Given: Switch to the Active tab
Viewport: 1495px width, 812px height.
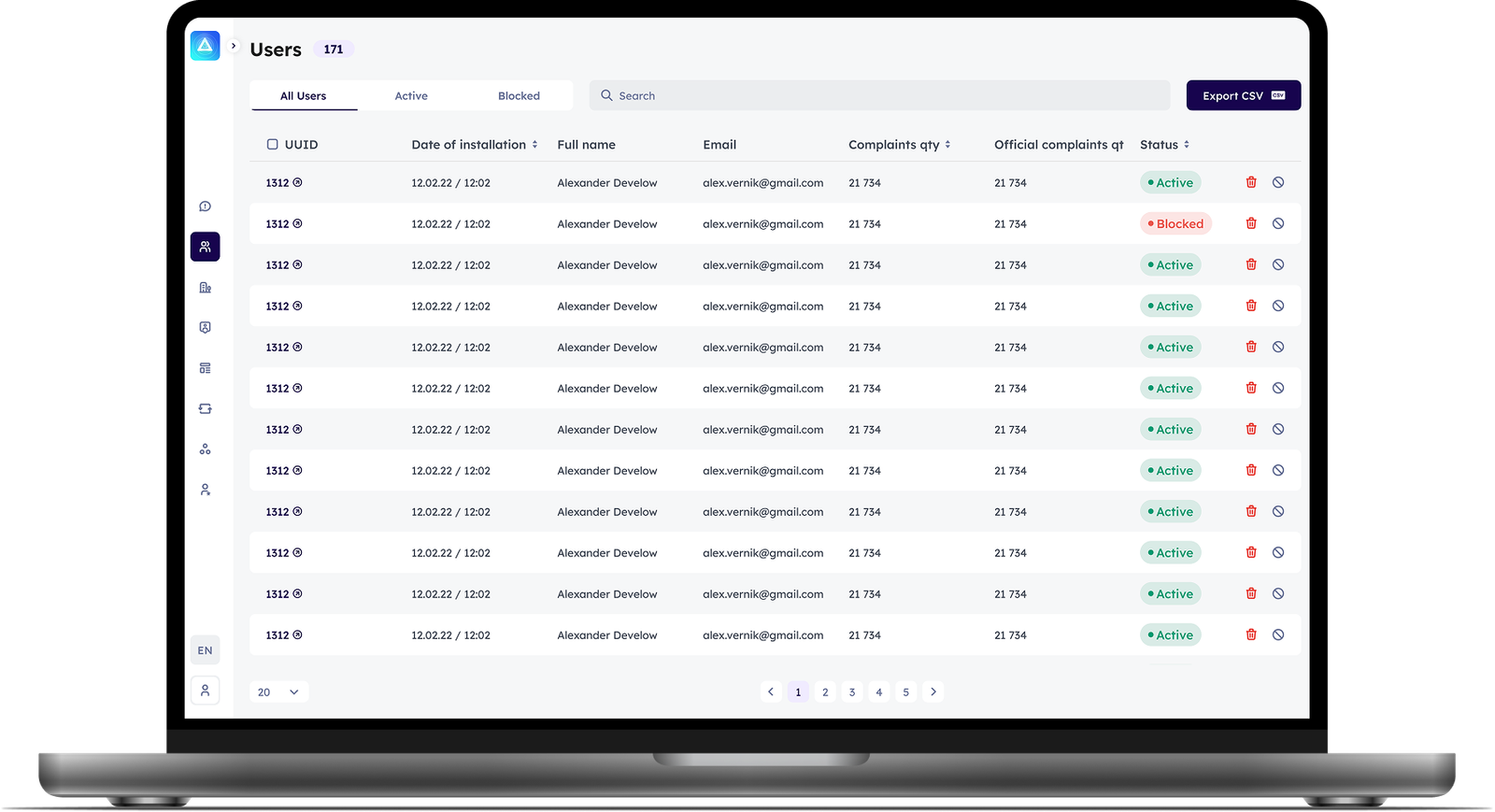Looking at the screenshot, I should point(411,96).
